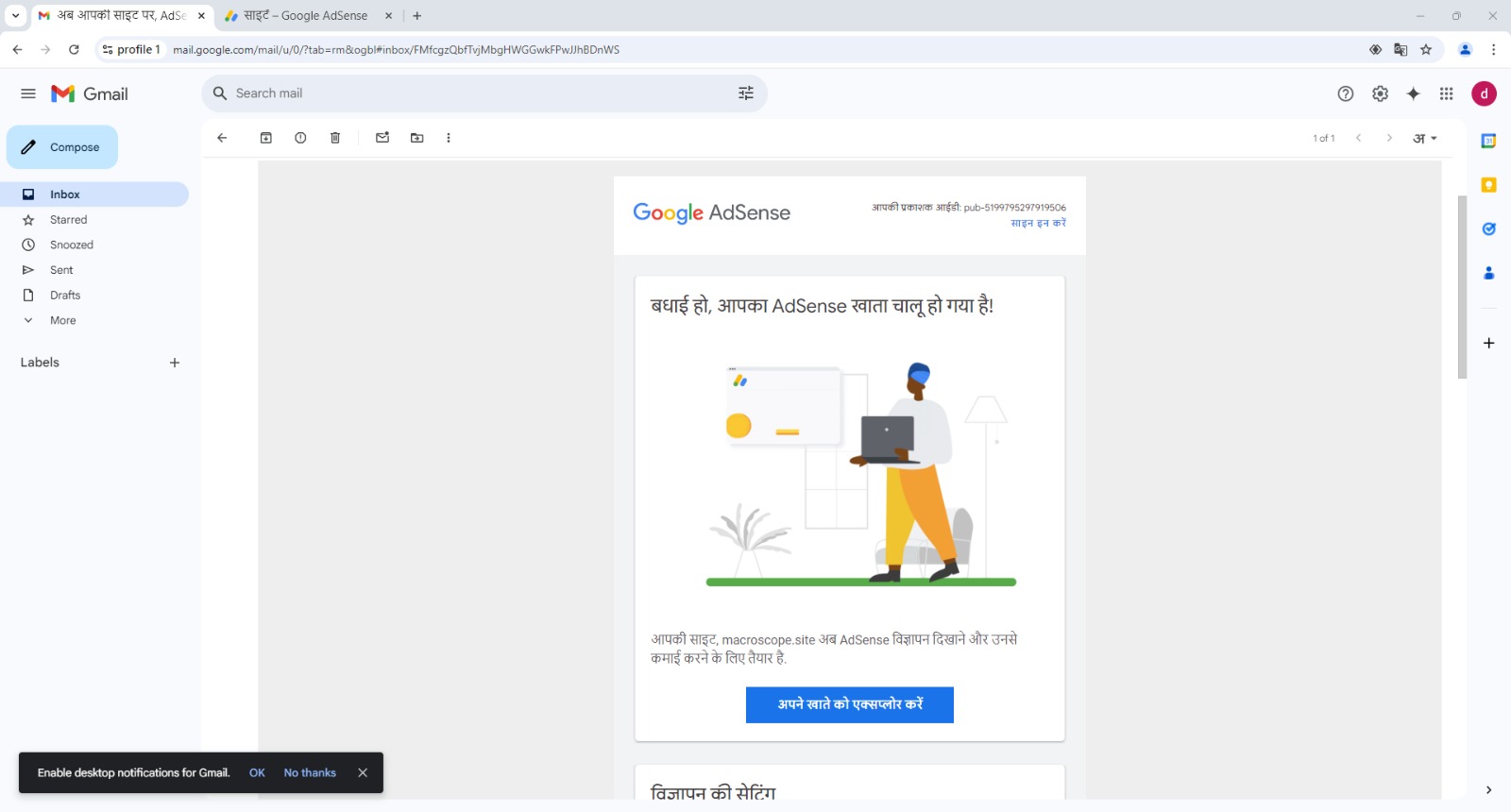1511x812 pixels.
Task: Delete this email with trash icon
Action: 335,138
